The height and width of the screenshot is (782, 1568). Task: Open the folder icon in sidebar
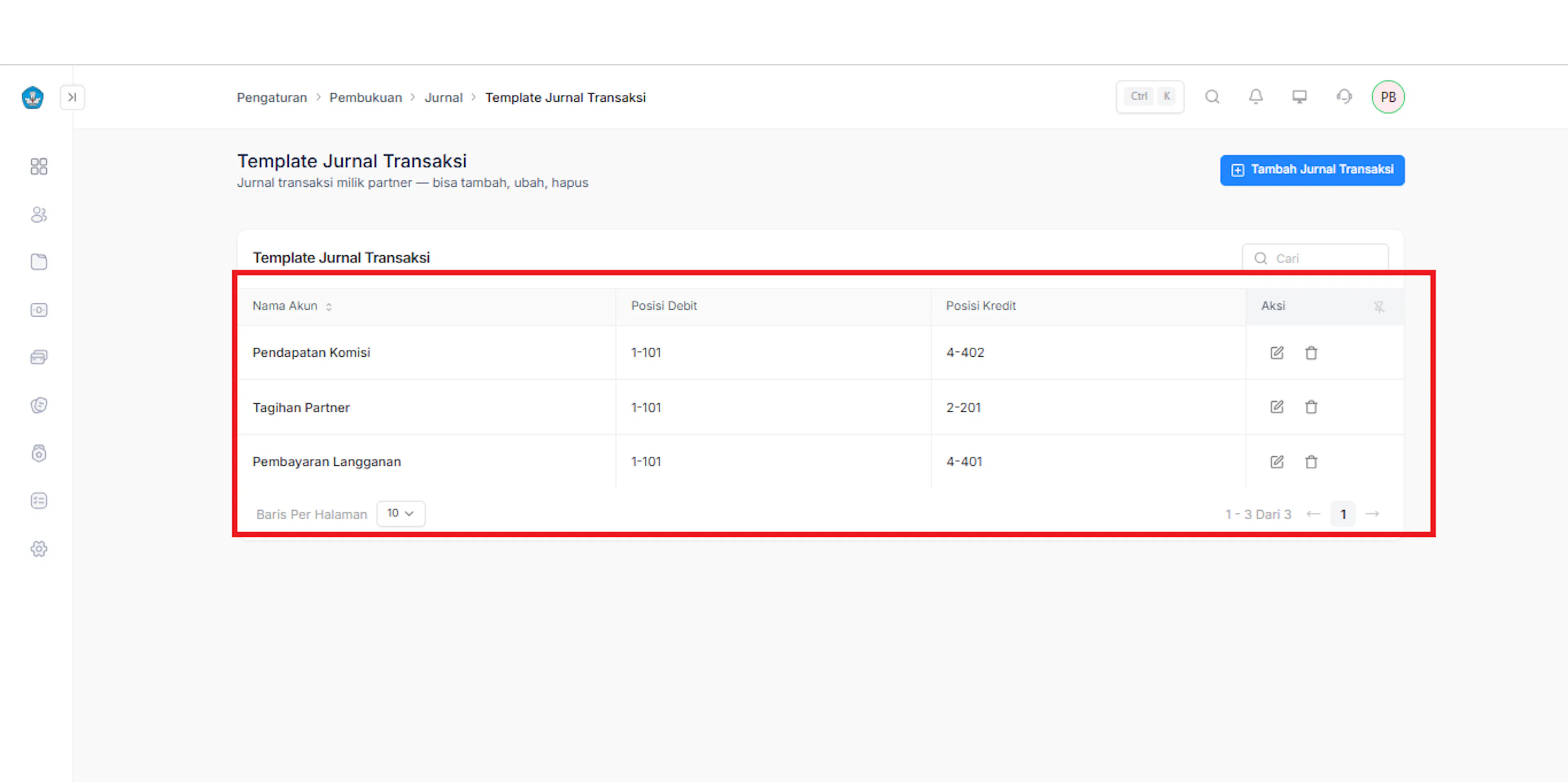(39, 262)
